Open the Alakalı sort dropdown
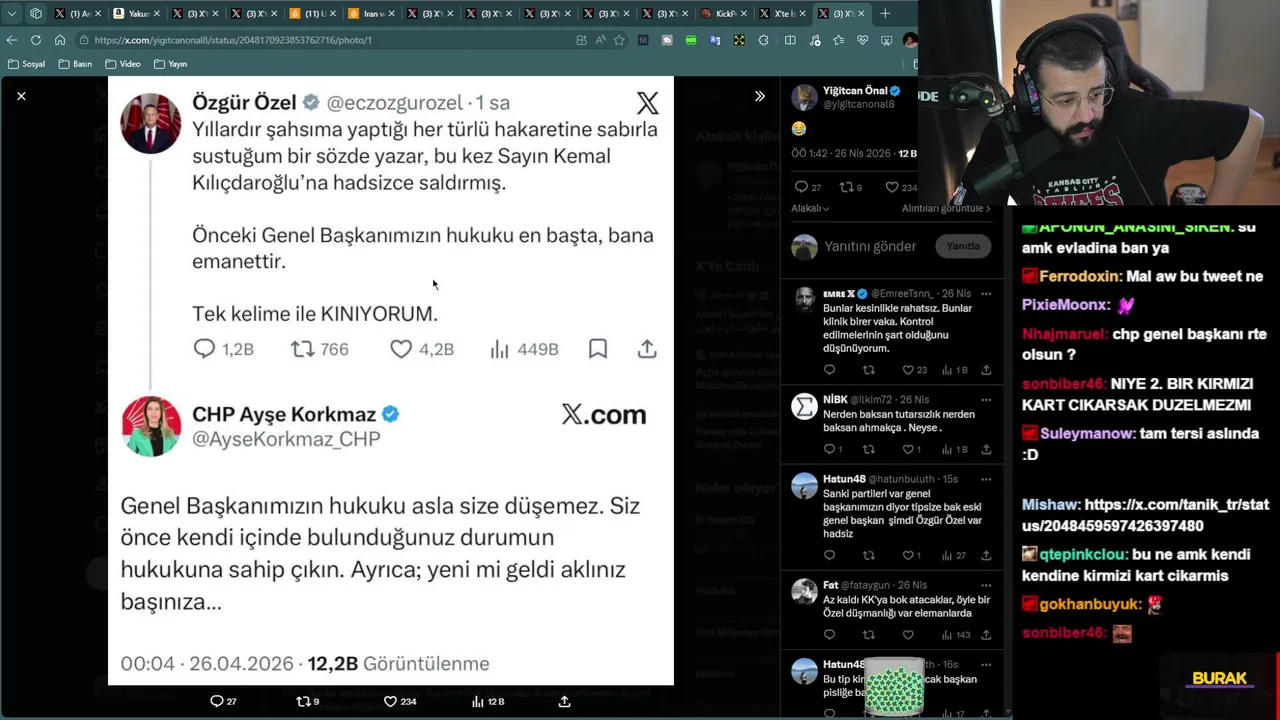Viewport: 1280px width, 720px height. click(810, 208)
